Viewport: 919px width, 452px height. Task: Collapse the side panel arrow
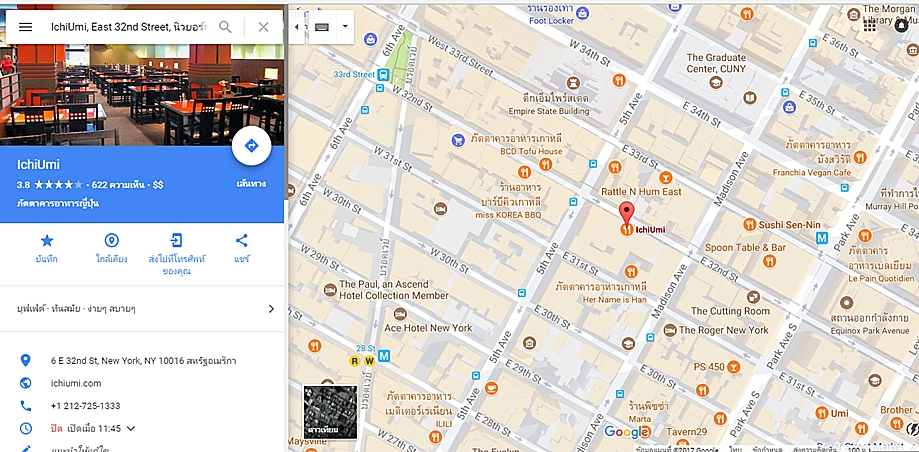(297, 27)
